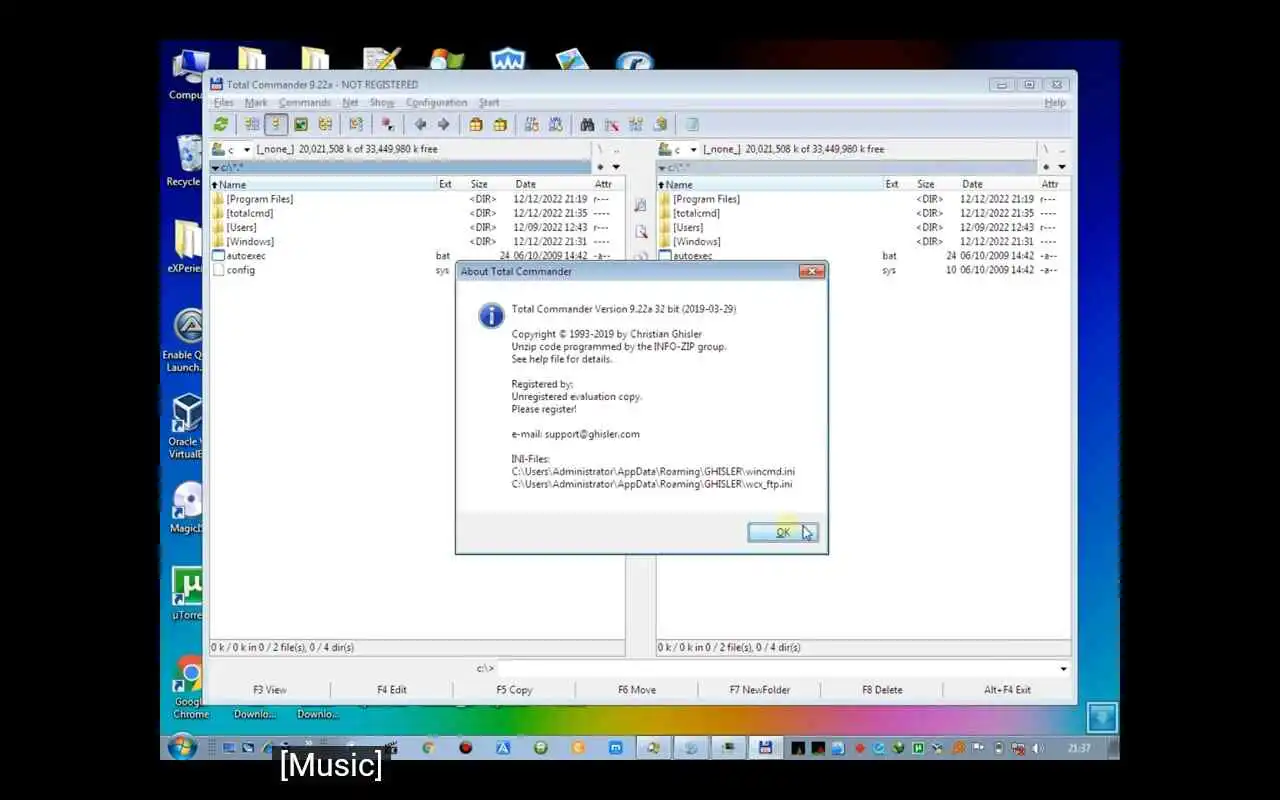Click the magnifier icon between file panels

click(641, 231)
